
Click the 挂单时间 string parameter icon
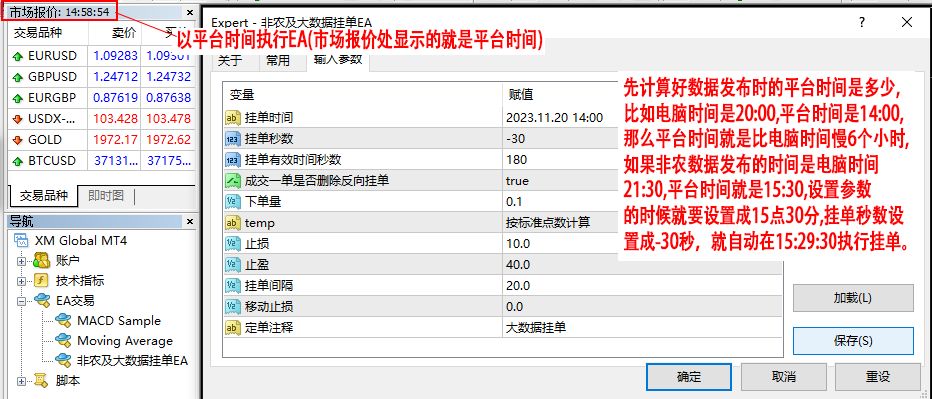coord(232,118)
